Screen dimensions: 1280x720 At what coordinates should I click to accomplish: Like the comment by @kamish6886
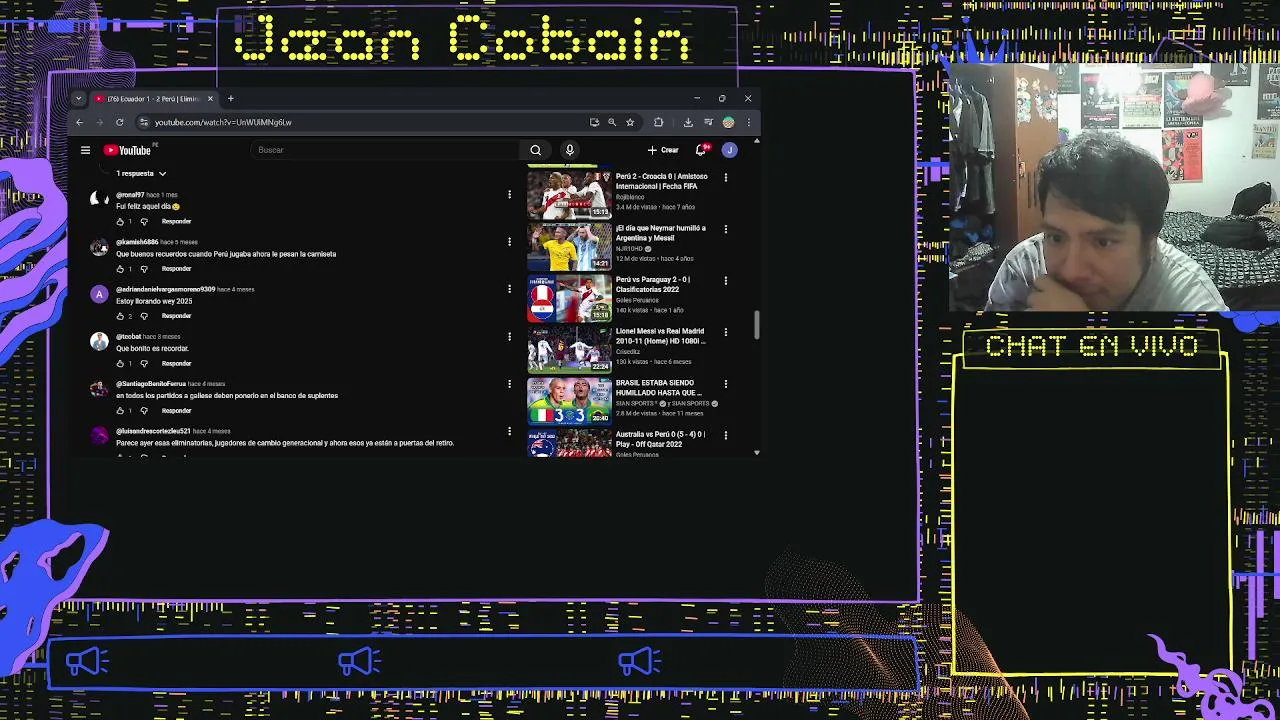point(120,268)
